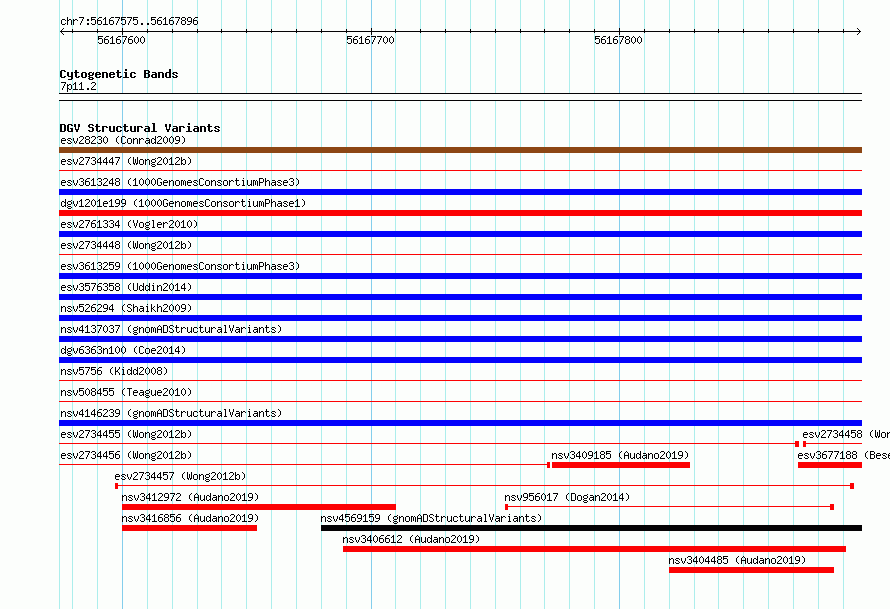
Task: Open dgv1201e199 (1000GenomesConsortiumPhase1) label
Action: [183, 203]
